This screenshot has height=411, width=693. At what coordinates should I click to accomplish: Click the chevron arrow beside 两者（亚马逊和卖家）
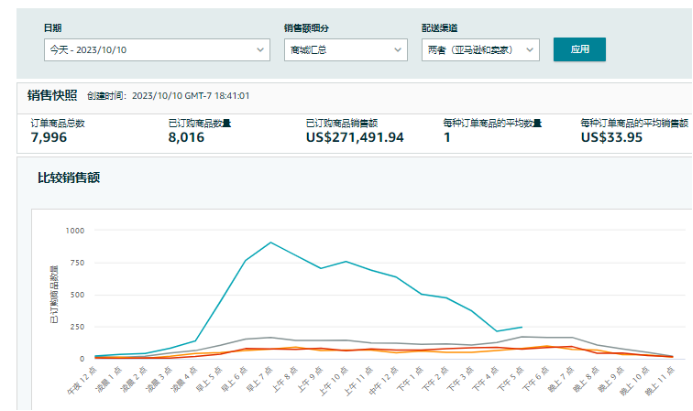pyautogui.click(x=529, y=49)
